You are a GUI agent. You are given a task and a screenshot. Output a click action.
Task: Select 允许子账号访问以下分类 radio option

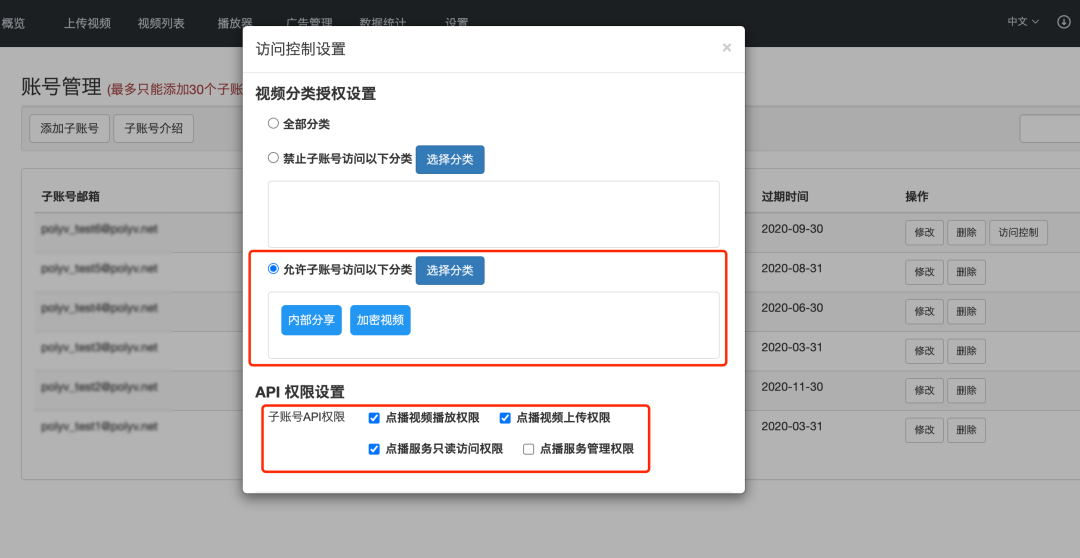pos(273,269)
